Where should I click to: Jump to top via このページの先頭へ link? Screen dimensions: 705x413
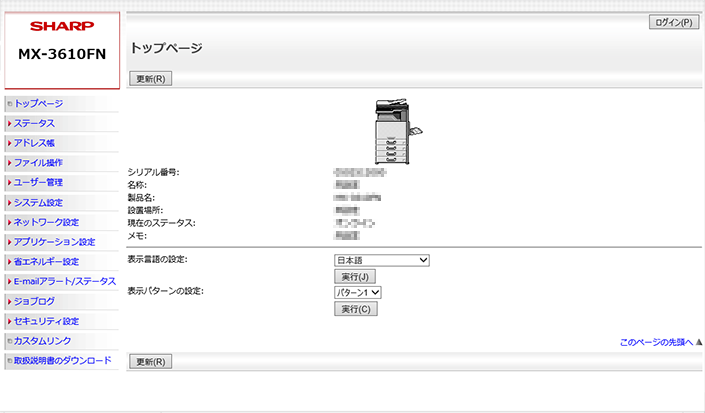655,342
